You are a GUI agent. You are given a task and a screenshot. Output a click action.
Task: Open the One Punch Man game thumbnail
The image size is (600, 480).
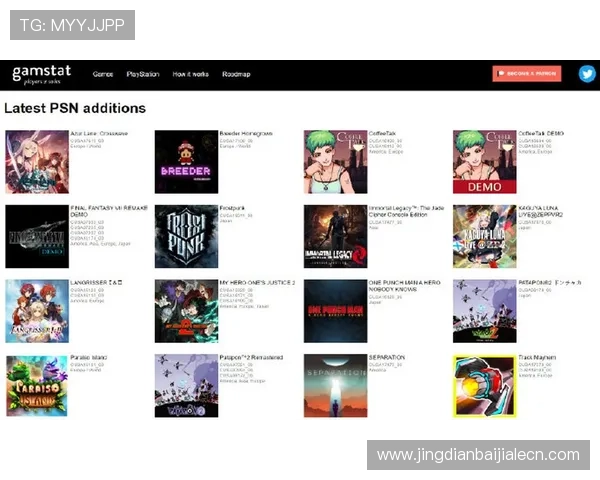tap(335, 311)
